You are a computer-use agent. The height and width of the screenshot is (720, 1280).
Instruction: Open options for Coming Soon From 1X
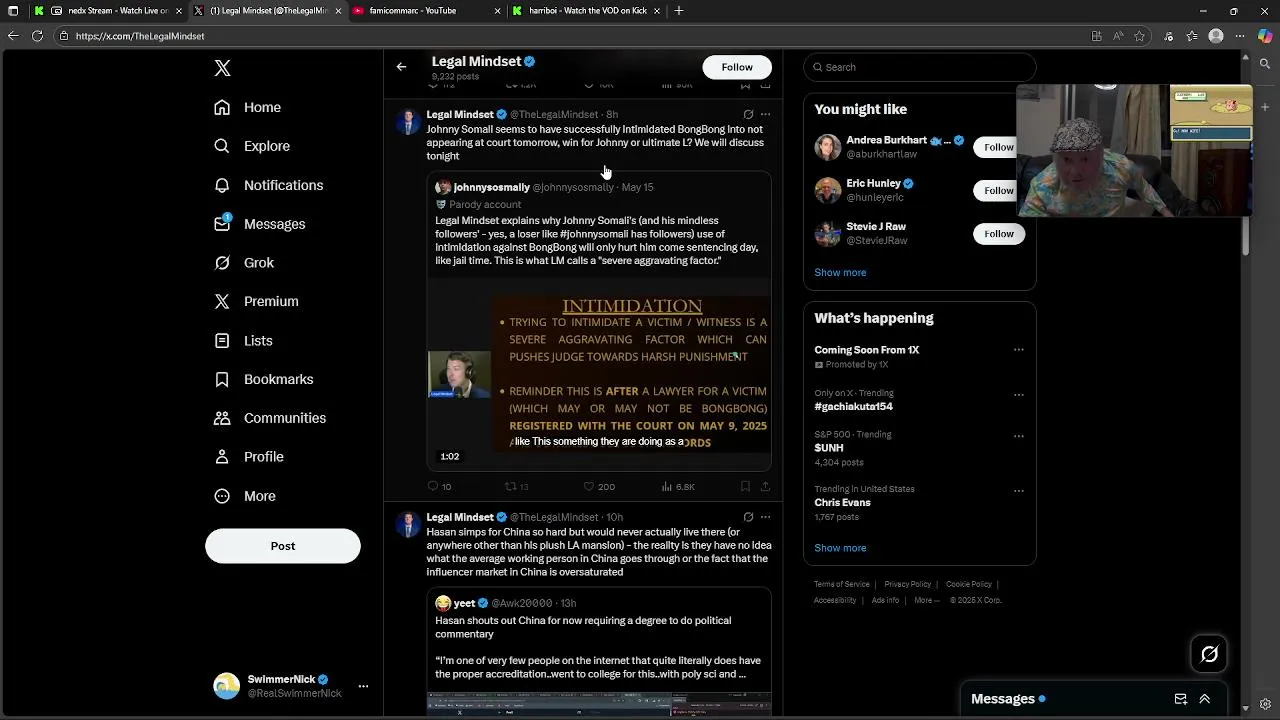pos(1018,350)
